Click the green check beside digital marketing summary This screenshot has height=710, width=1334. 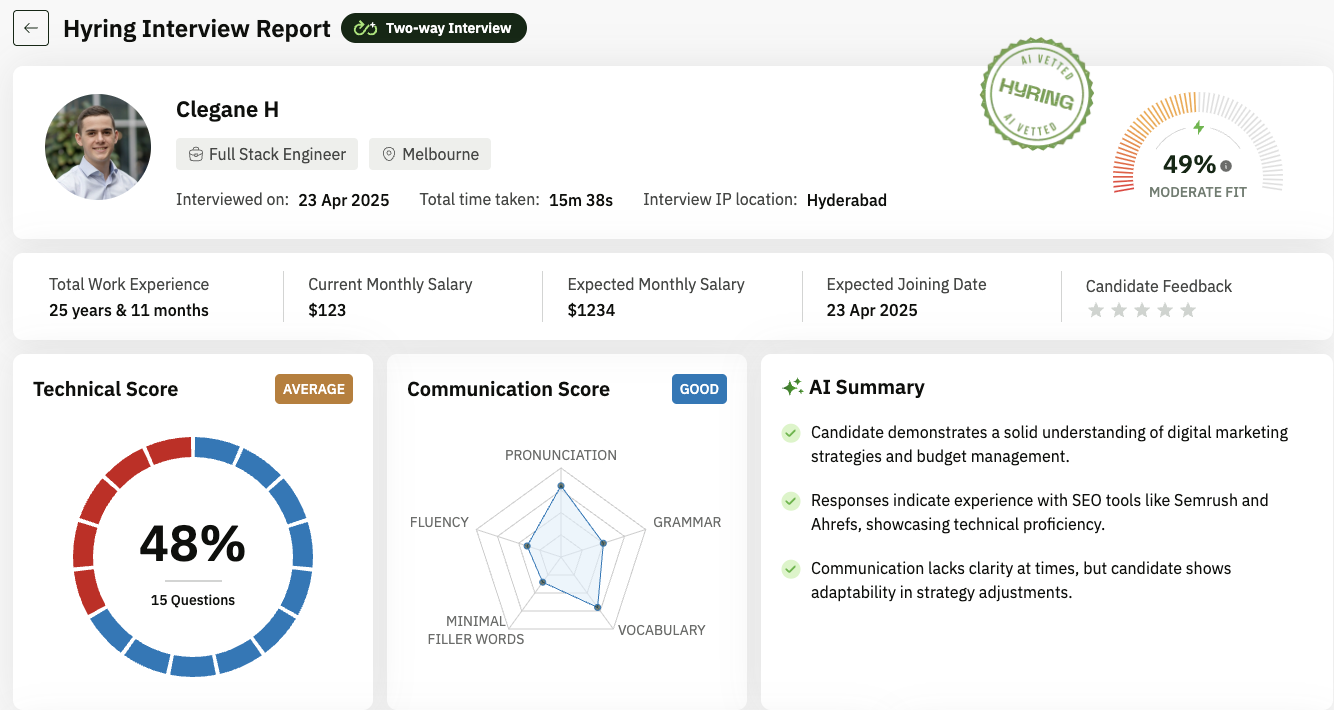coord(791,433)
